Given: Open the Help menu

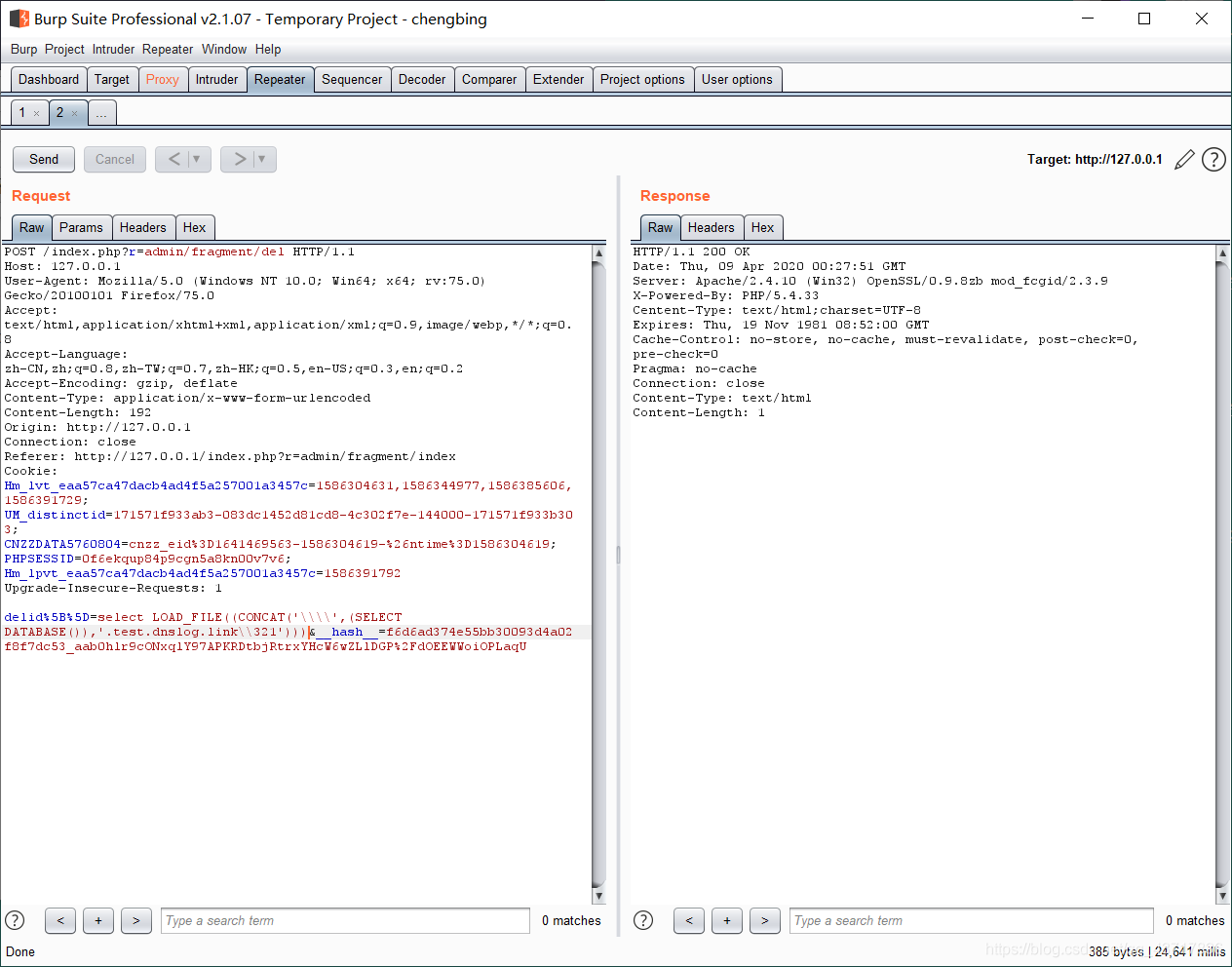Looking at the screenshot, I should (x=268, y=50).
